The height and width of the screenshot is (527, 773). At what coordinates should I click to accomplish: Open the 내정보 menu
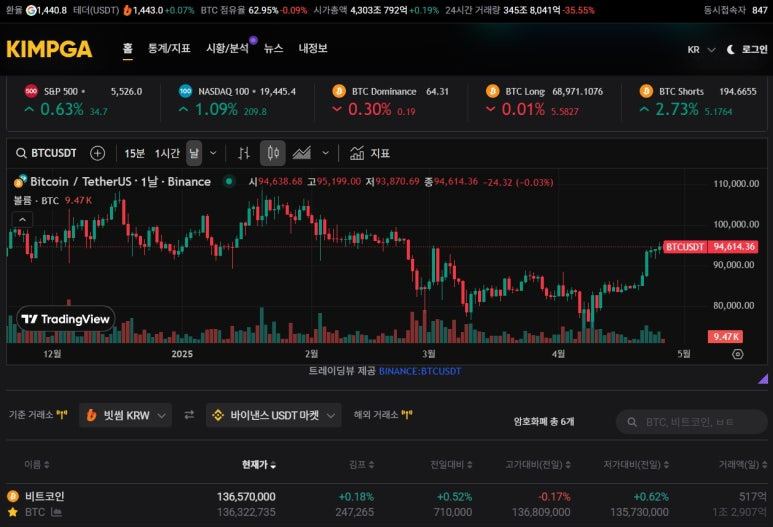point(313,48)
